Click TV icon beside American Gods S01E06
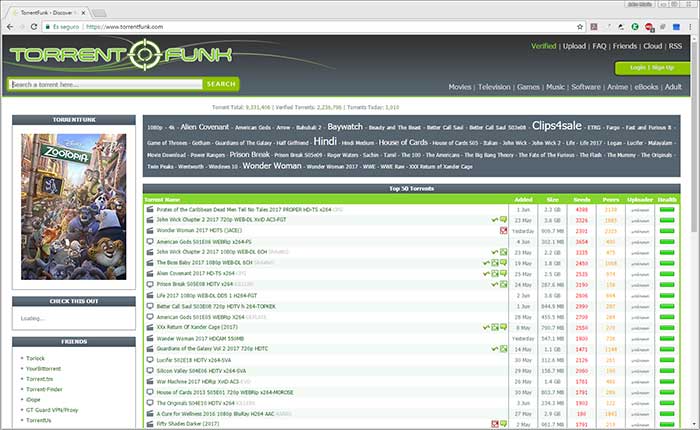Screen dimensions: 700x430 [x=150, y=242]
